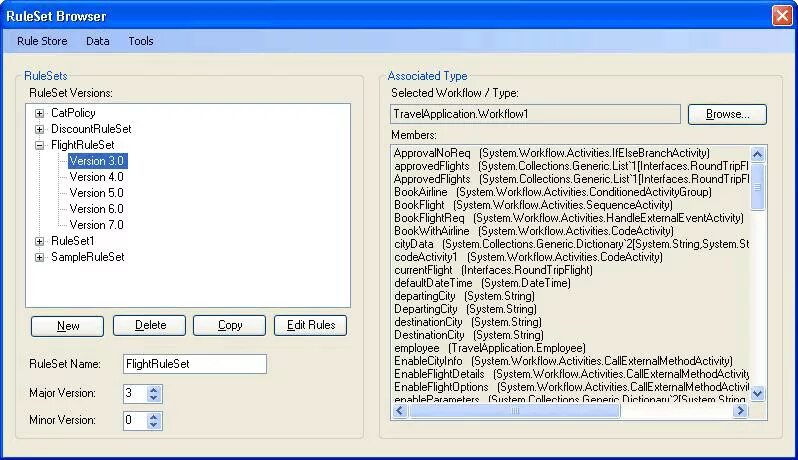Image resolution: width=798 pixels, height=460 pixels.
Task: Expand the SampleRuleSet node
Action: (39, 257)
